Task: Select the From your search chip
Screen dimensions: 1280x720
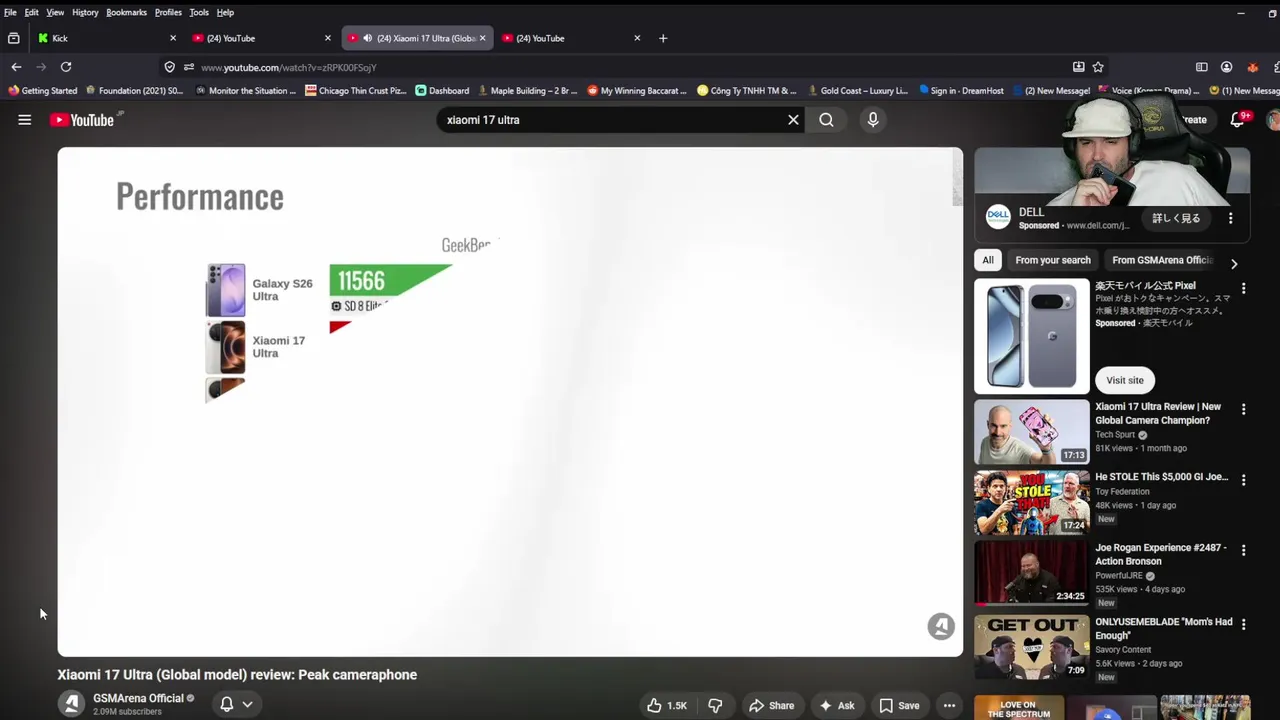Action: click(1053, 260)
